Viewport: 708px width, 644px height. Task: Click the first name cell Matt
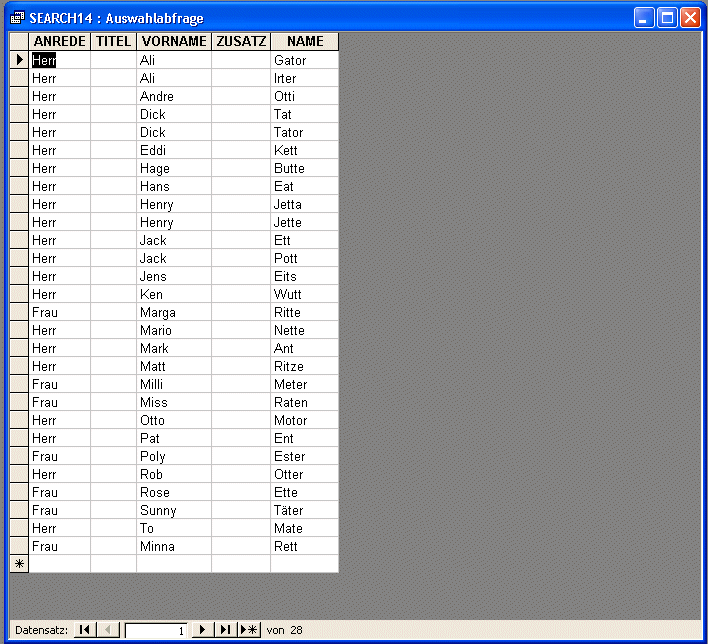tap(174, 366)
